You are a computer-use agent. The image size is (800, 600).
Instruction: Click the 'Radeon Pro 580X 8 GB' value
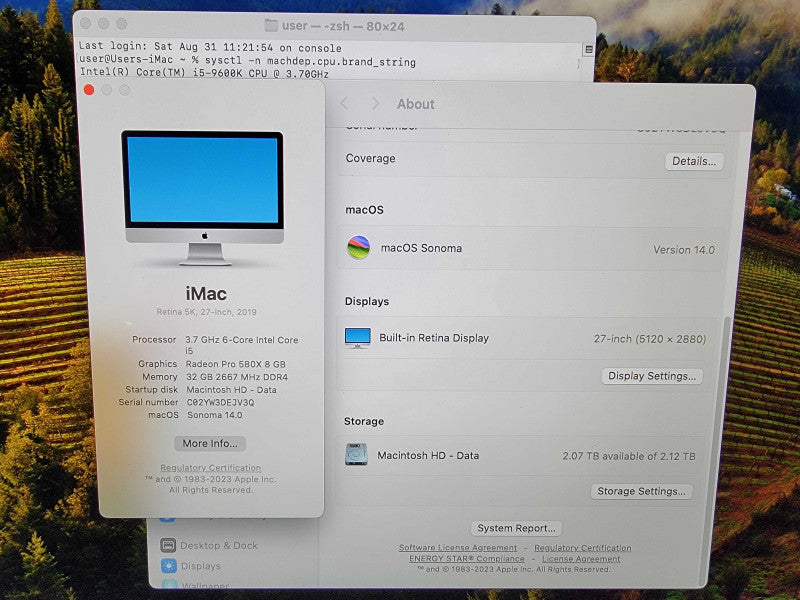click(236, 364)
